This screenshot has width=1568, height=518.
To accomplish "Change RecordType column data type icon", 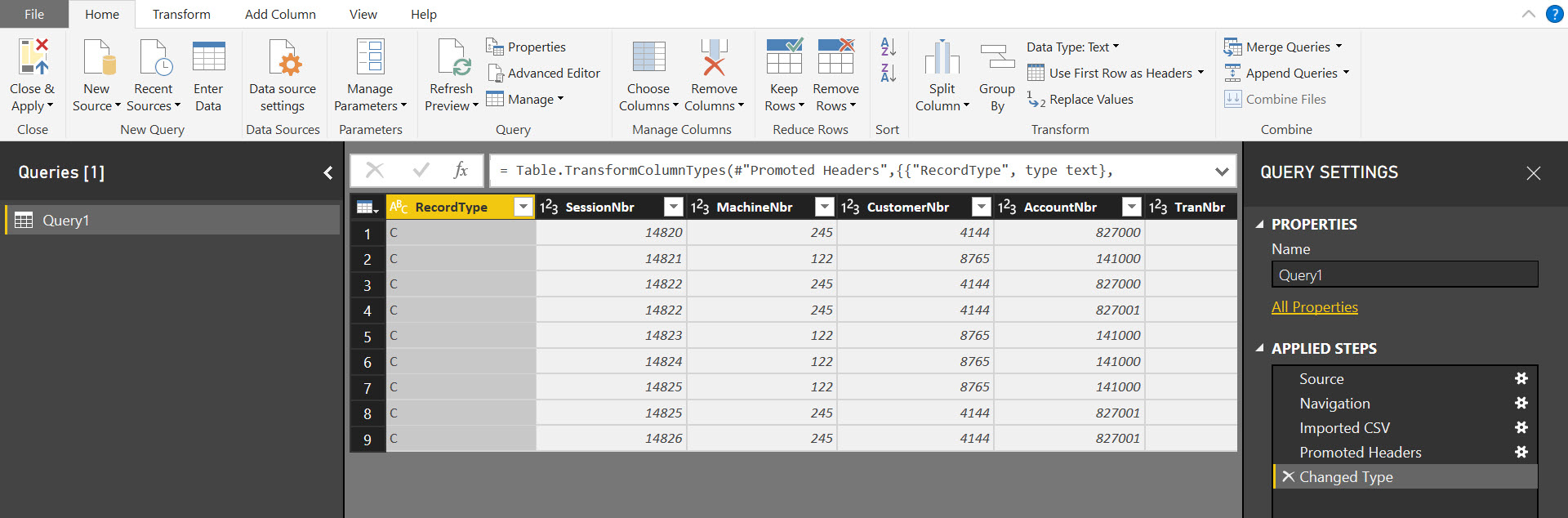I will pos(399,207).
